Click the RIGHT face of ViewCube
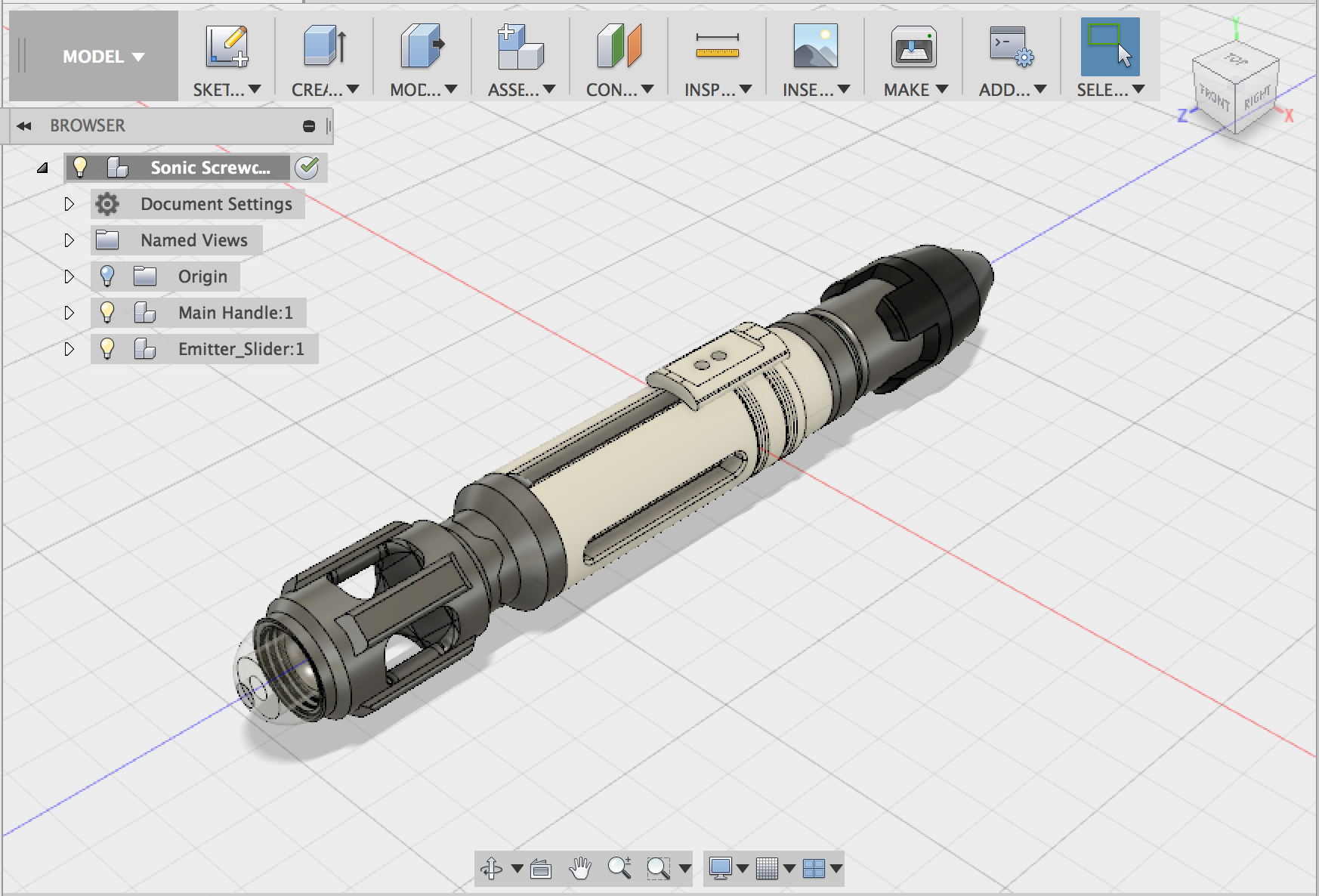Screen dimensions: 1319x896 1257,97
